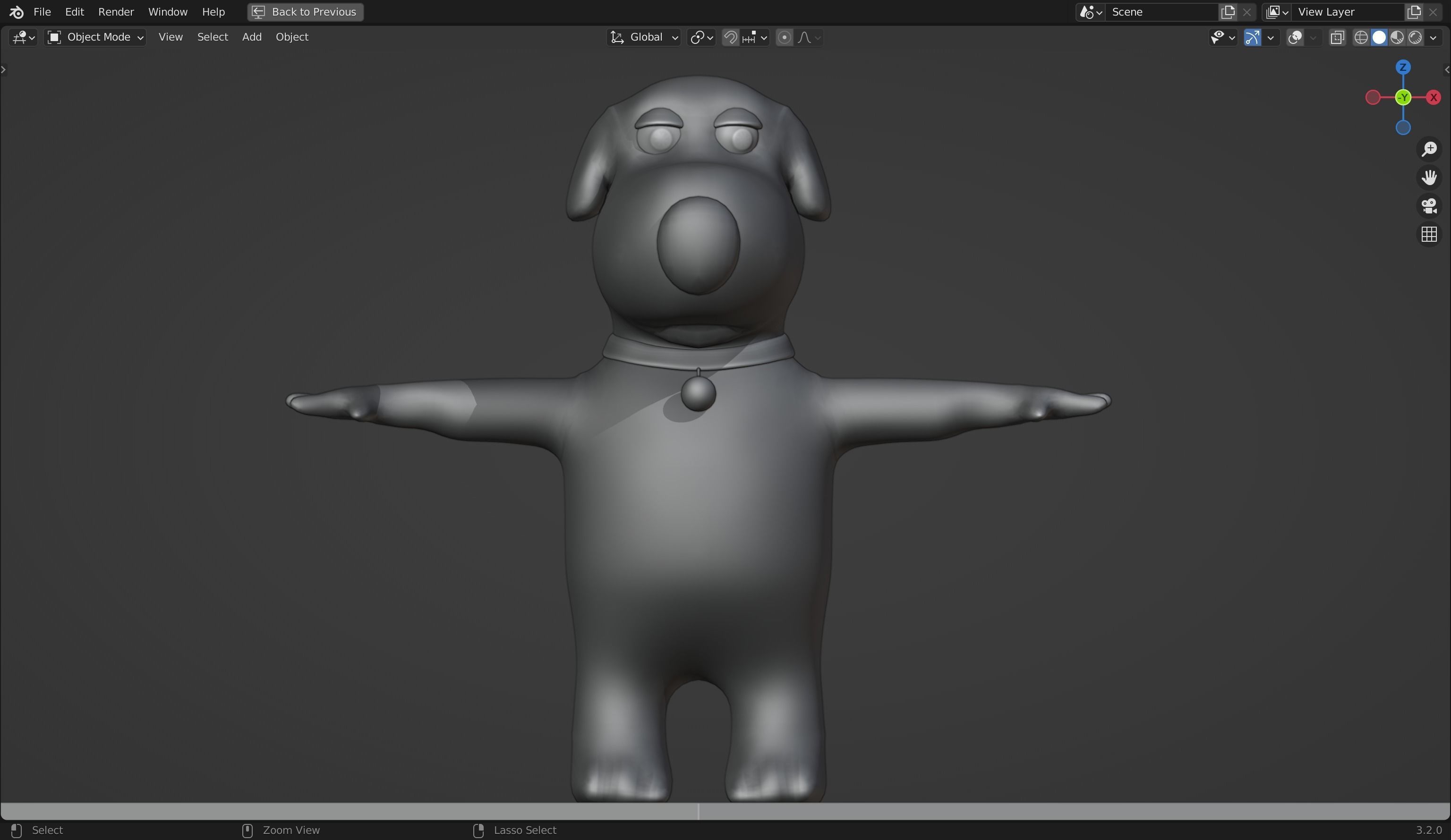Click the X axis on navigation gizmo
This screenshot has width=1451, height=840.
pos(1434,97)
